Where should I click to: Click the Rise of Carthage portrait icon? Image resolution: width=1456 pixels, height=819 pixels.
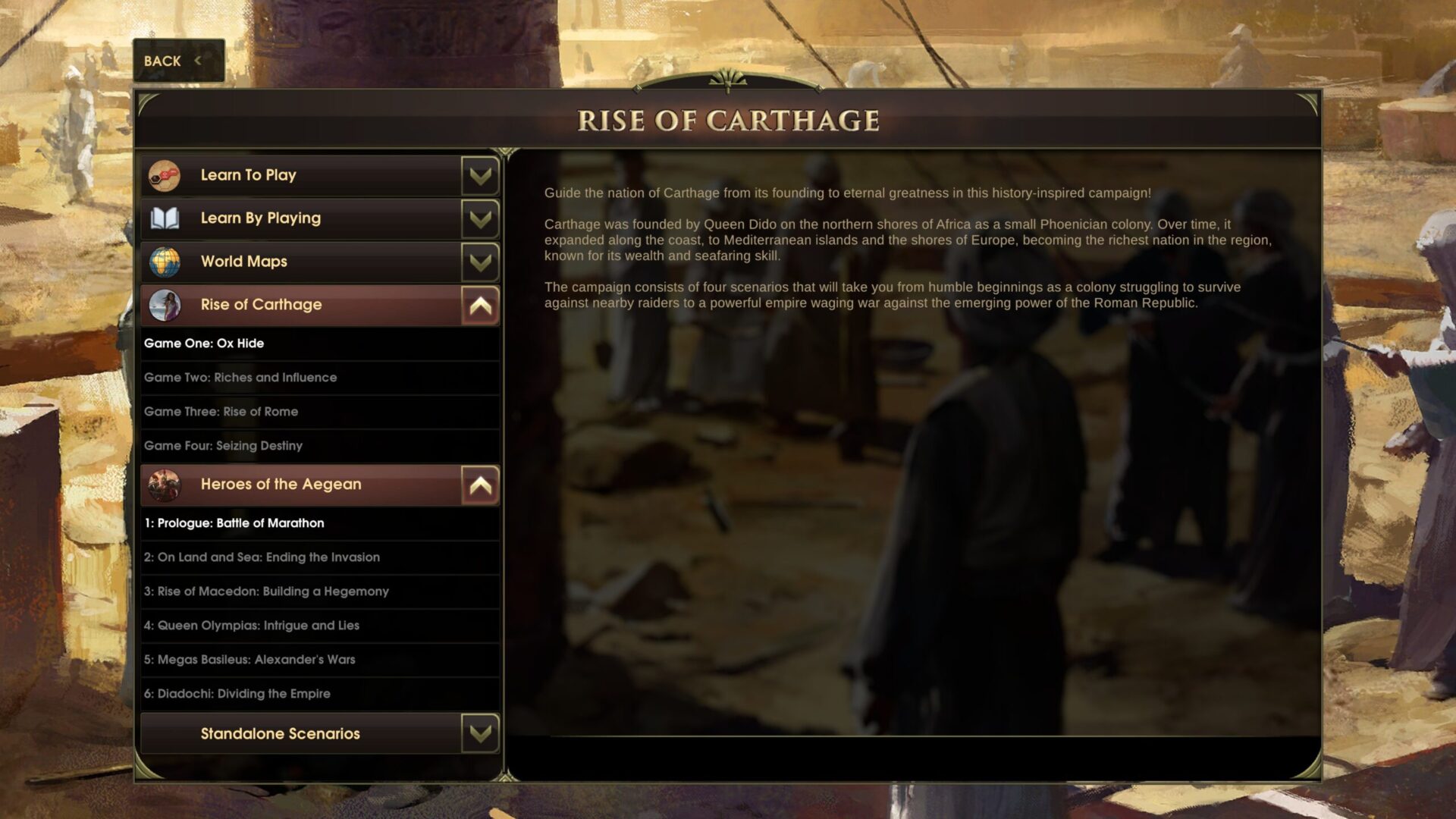(x=165, y=306)
